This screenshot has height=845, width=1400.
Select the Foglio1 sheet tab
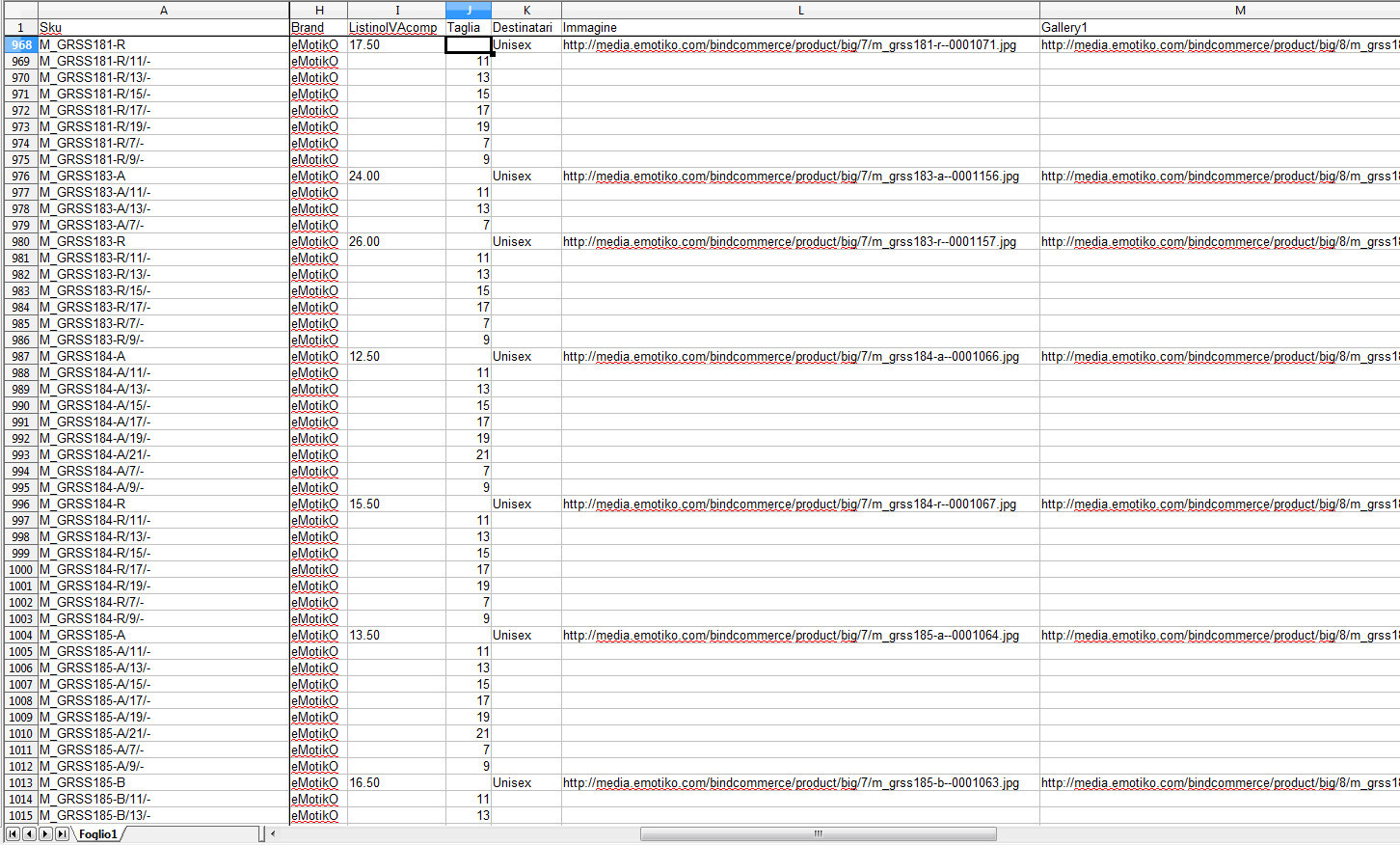click(x=97, y=834)
